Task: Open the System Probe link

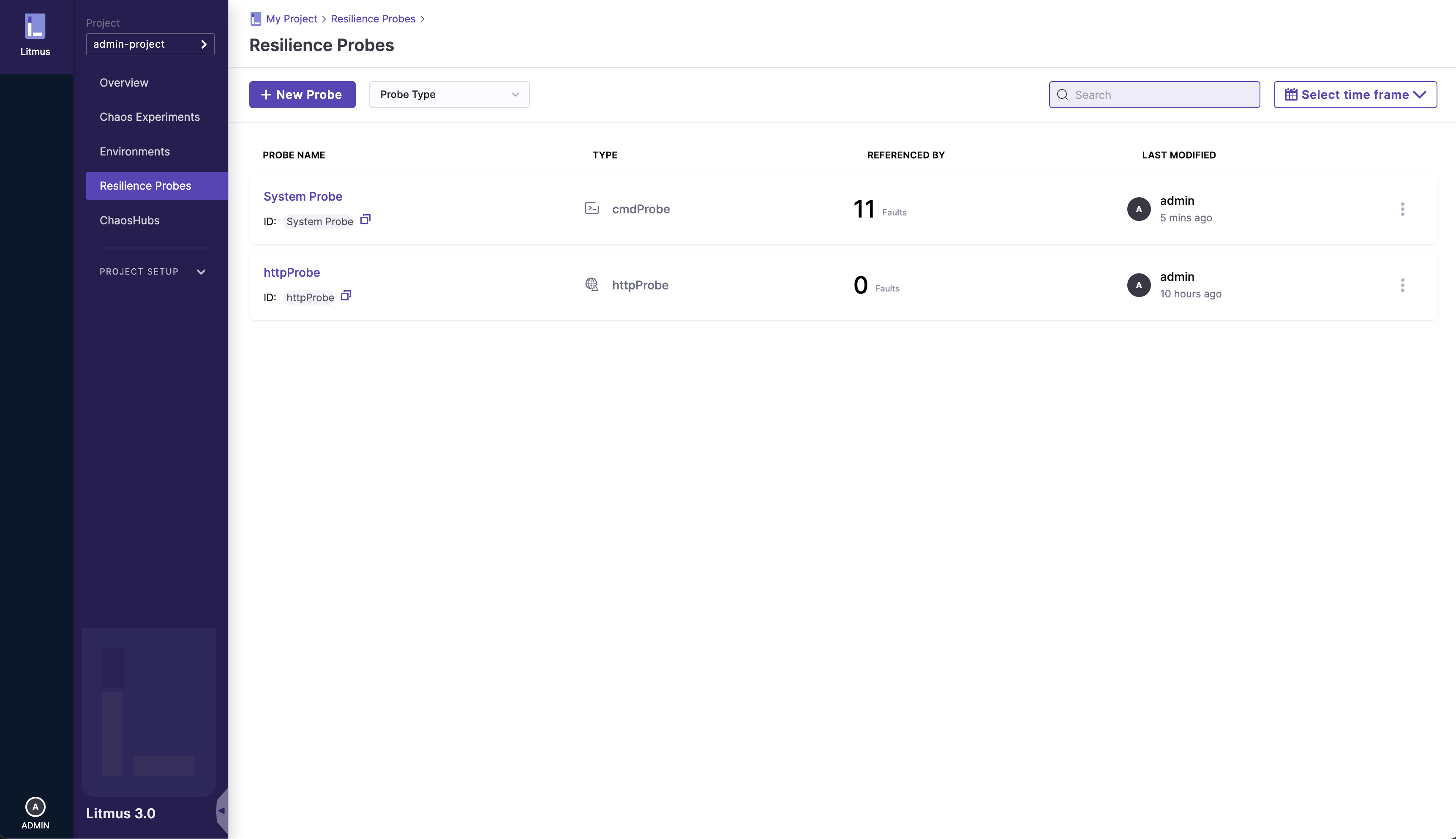Action: tap(303, 196)
